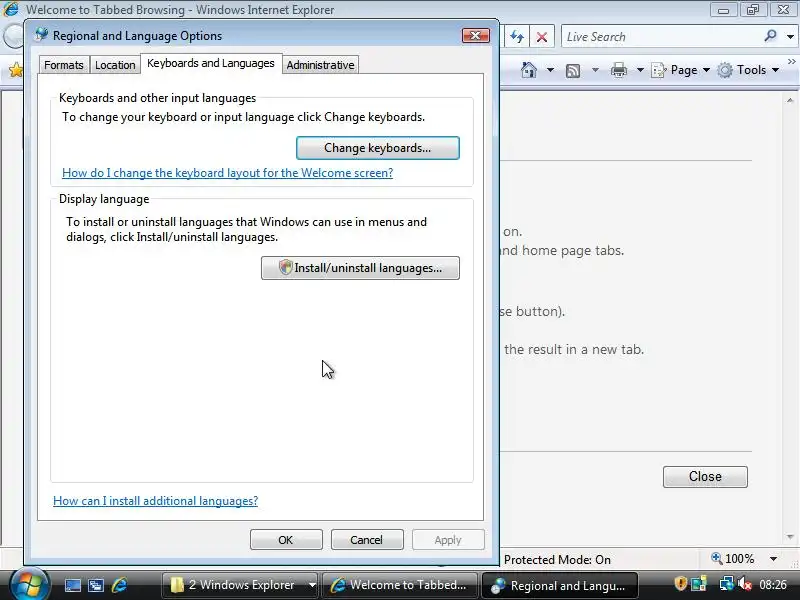Click the Home icon in Internet Explorer toolbar
This screenshot has height=600, width=800.
(x=529, y=69)
